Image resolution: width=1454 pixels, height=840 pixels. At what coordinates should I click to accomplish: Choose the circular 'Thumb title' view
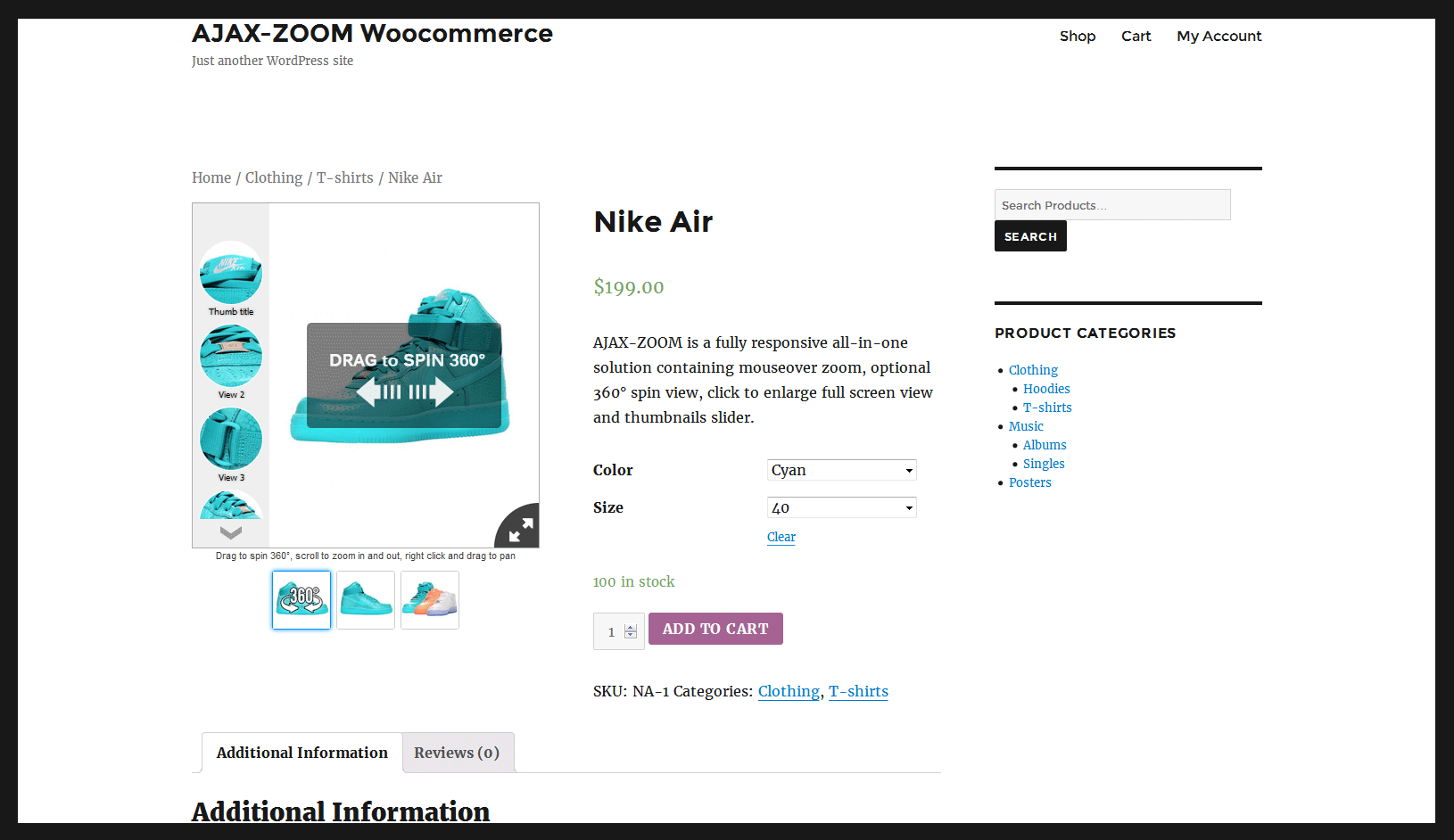click(x=231, y=274)
